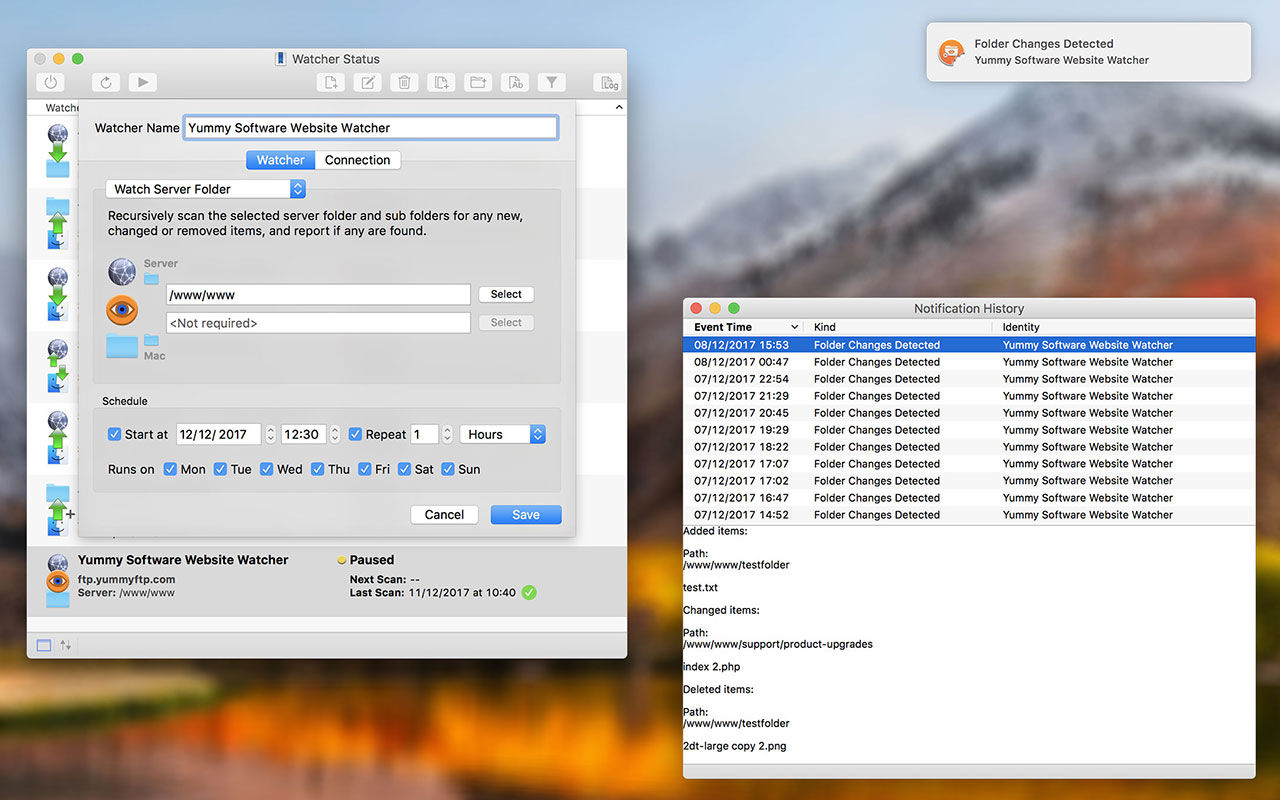Click the first watcher row download icon
1280x800 pixels.
coord(58,149)
